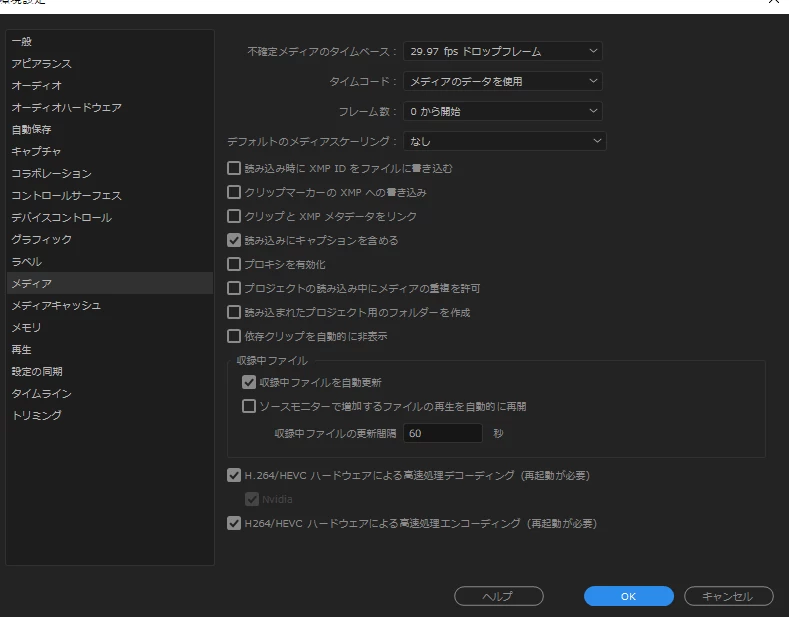Disable H264/HEVC hardware encoding checkbox
This screenshot has width=789, height=617.
(234, 523)
